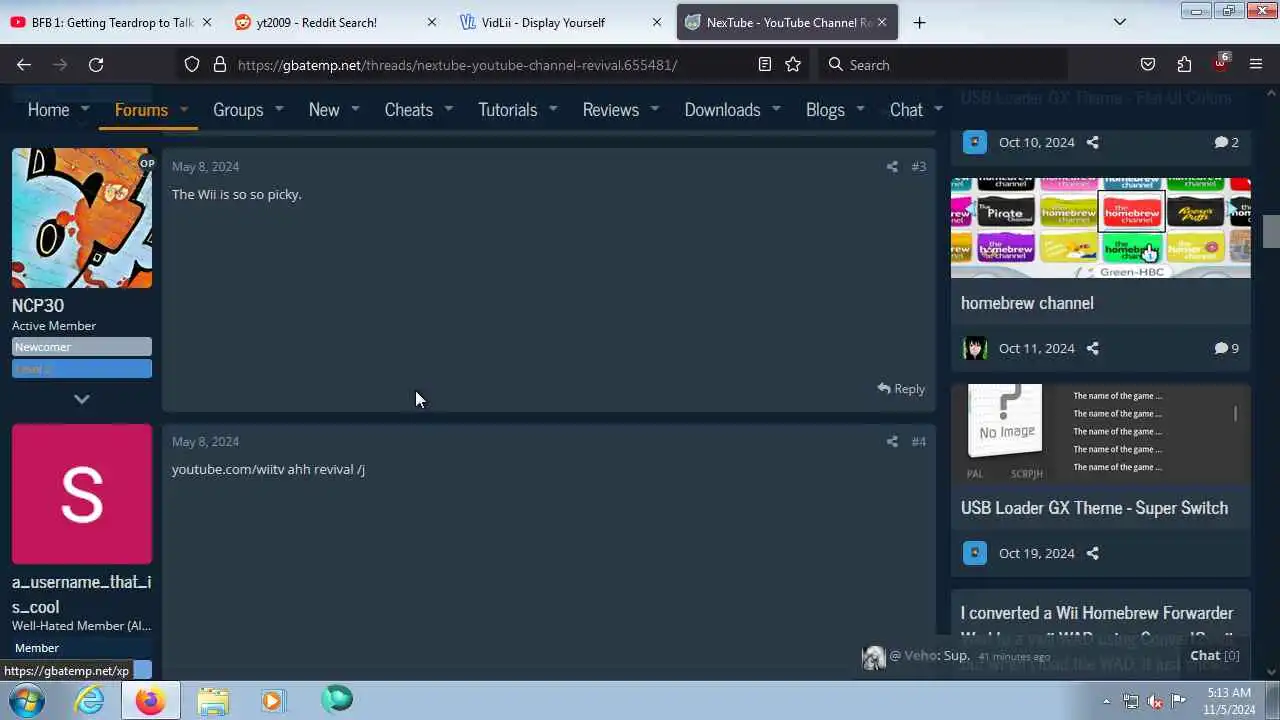1280x720 pixels.
Task: Share post #4 with the share icon
Action: pyautogui.click(x=892, y=441)
